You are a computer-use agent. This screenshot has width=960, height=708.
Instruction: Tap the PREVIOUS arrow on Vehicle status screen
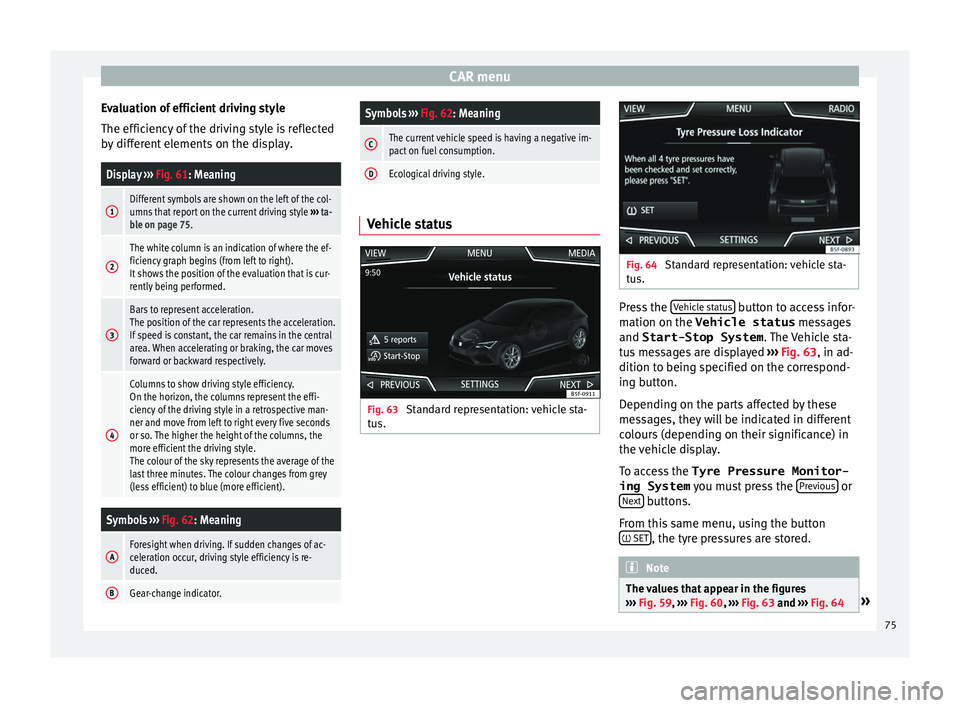[369, 384]
